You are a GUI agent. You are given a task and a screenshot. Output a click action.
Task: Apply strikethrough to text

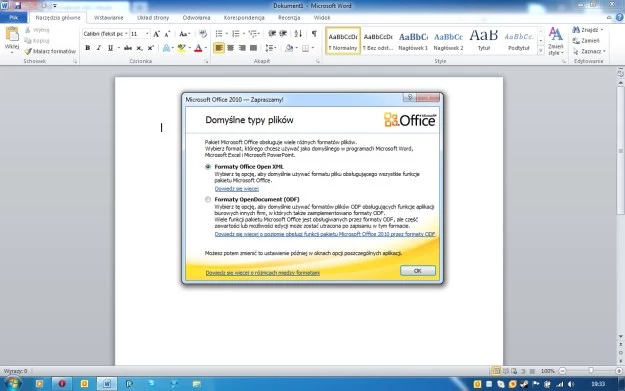pyautogui.click(x=128, y=48)
